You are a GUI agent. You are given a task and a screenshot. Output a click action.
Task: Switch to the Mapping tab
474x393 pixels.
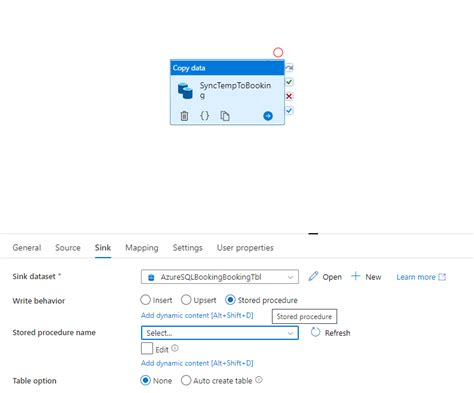(x=142, y=248)
